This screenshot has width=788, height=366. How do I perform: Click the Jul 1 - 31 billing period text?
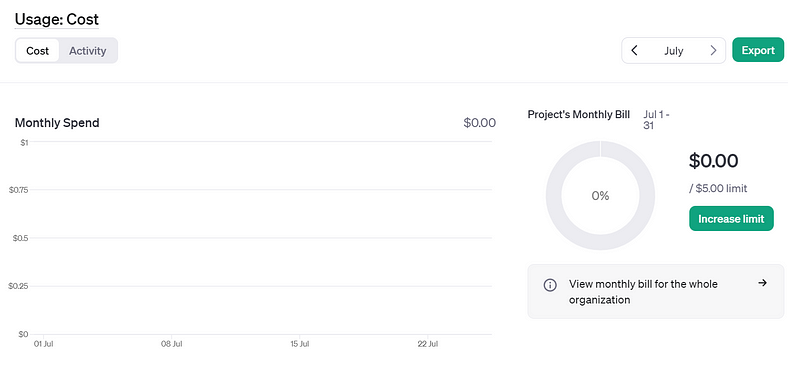click(656, 120)
